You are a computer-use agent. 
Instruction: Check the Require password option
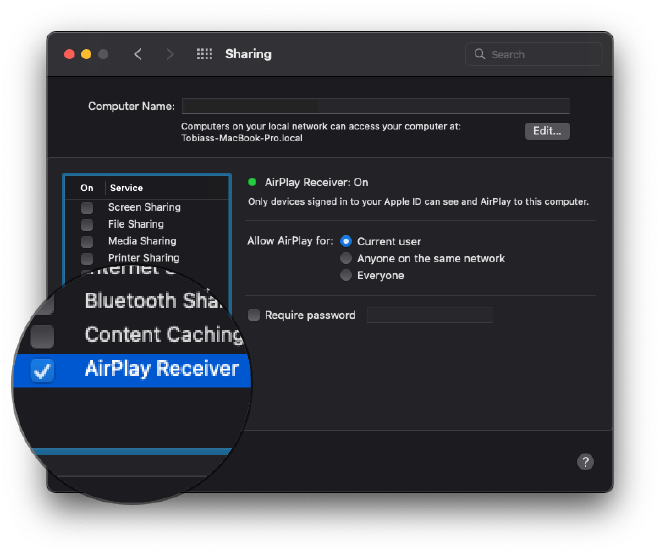pyautogui.click(x=253, y=315)
